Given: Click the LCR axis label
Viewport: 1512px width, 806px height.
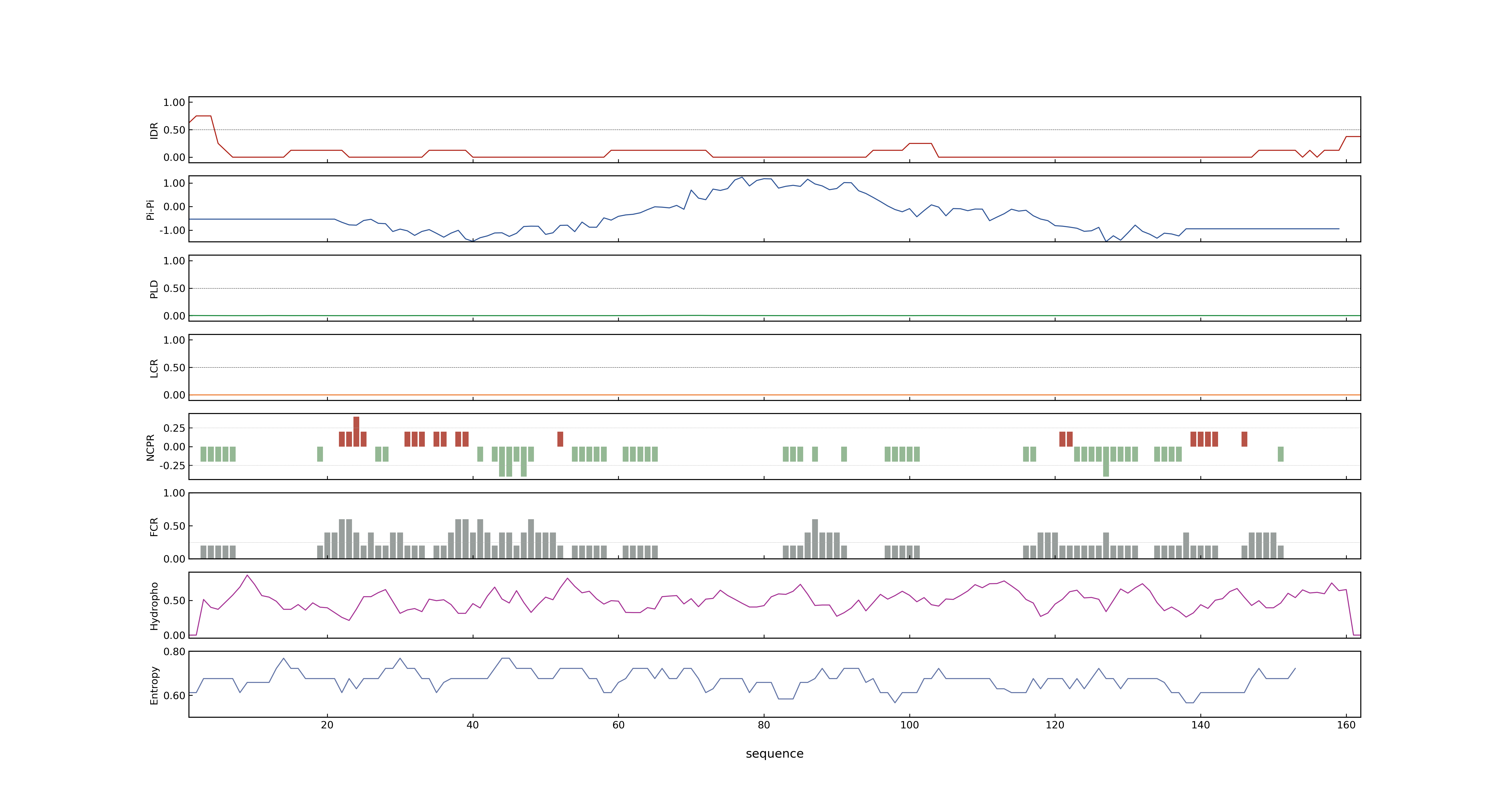Looking at the screenshot, I should pos(154,368).
